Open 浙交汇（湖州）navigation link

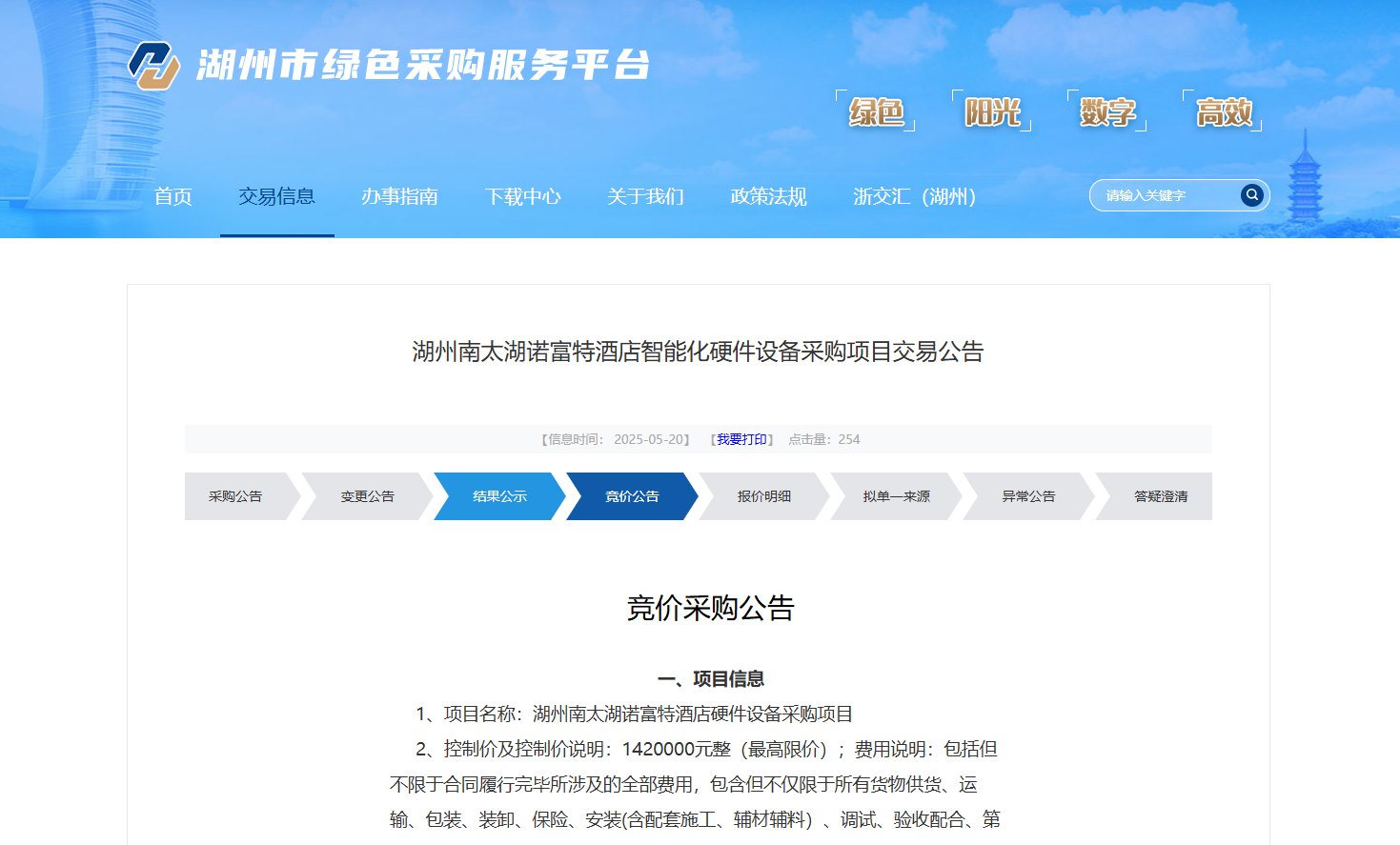click(x=915, y=196)
